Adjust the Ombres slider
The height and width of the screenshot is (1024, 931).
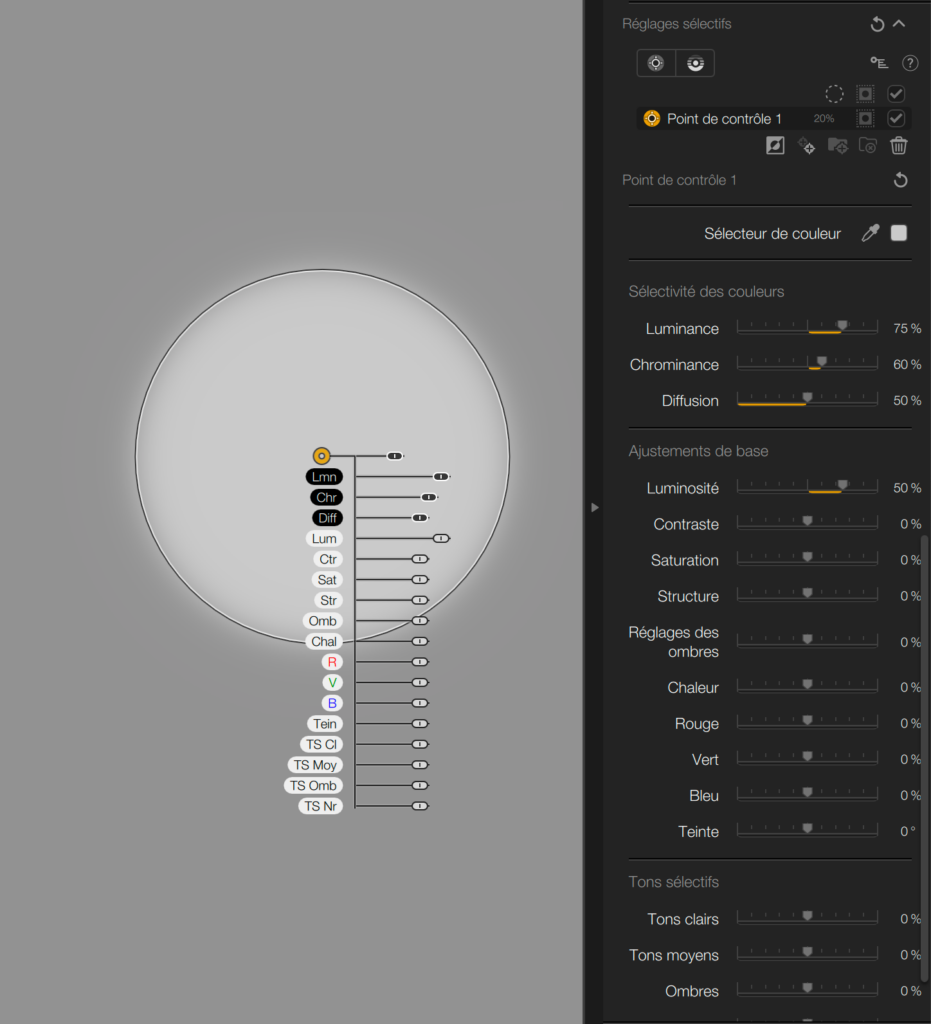click(x=808, y=990)
